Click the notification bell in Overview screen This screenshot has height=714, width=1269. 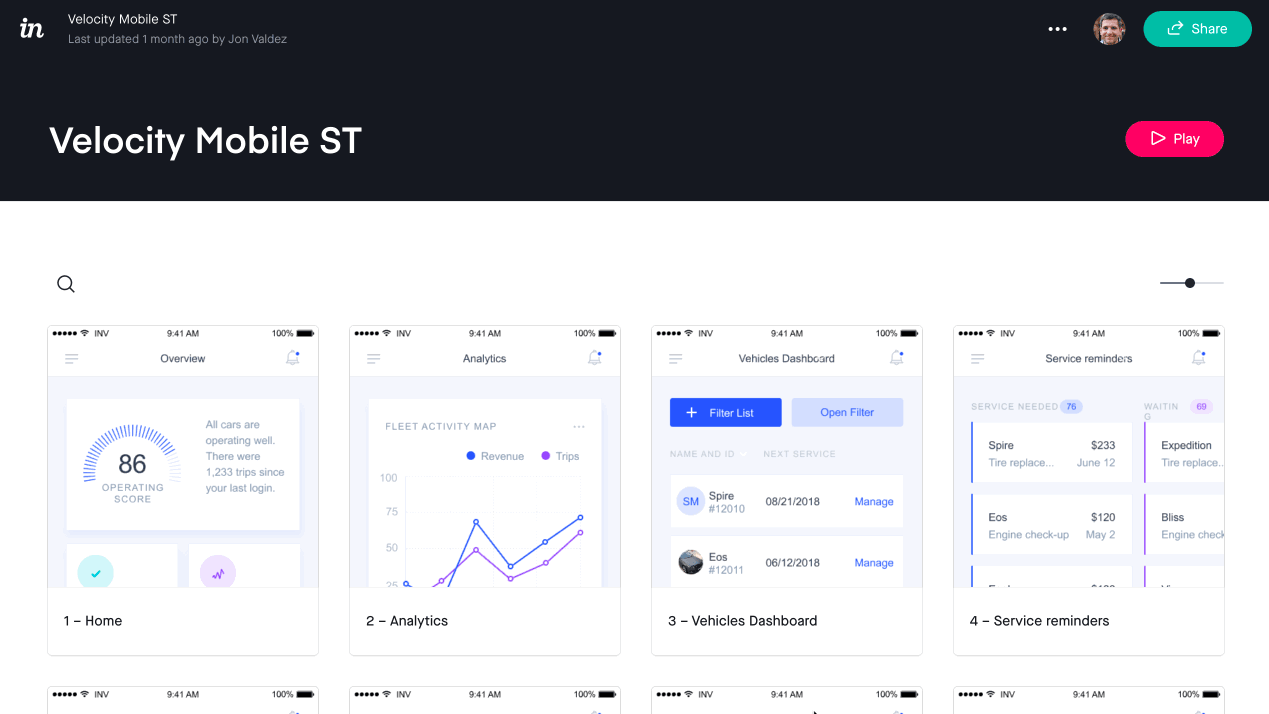pyautogui.click(x=293, y=358)
